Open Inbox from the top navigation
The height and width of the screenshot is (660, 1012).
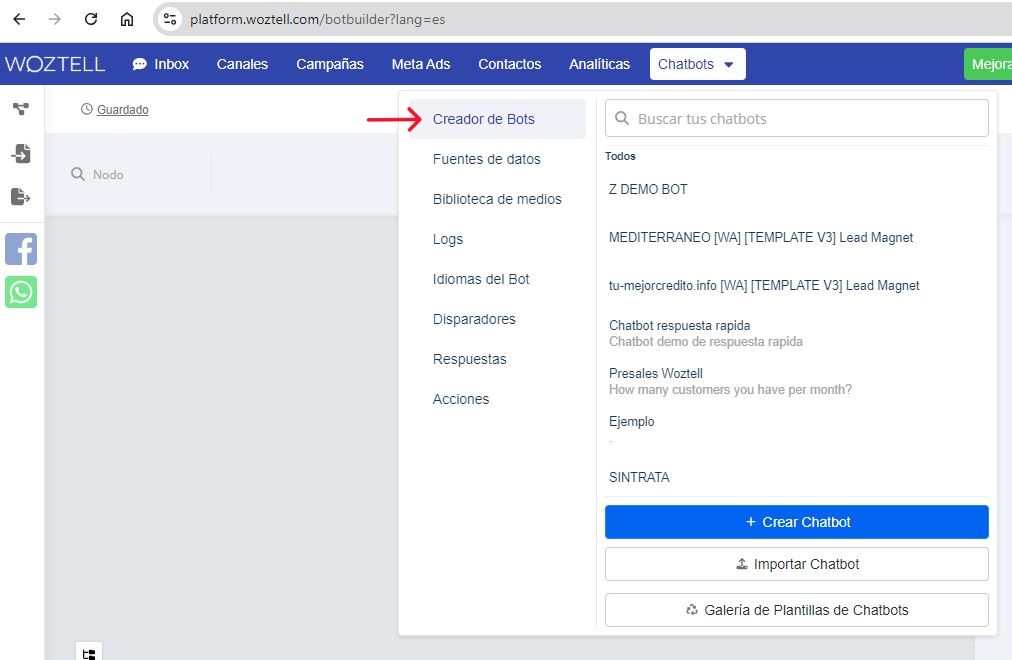(x=161, y=64)
